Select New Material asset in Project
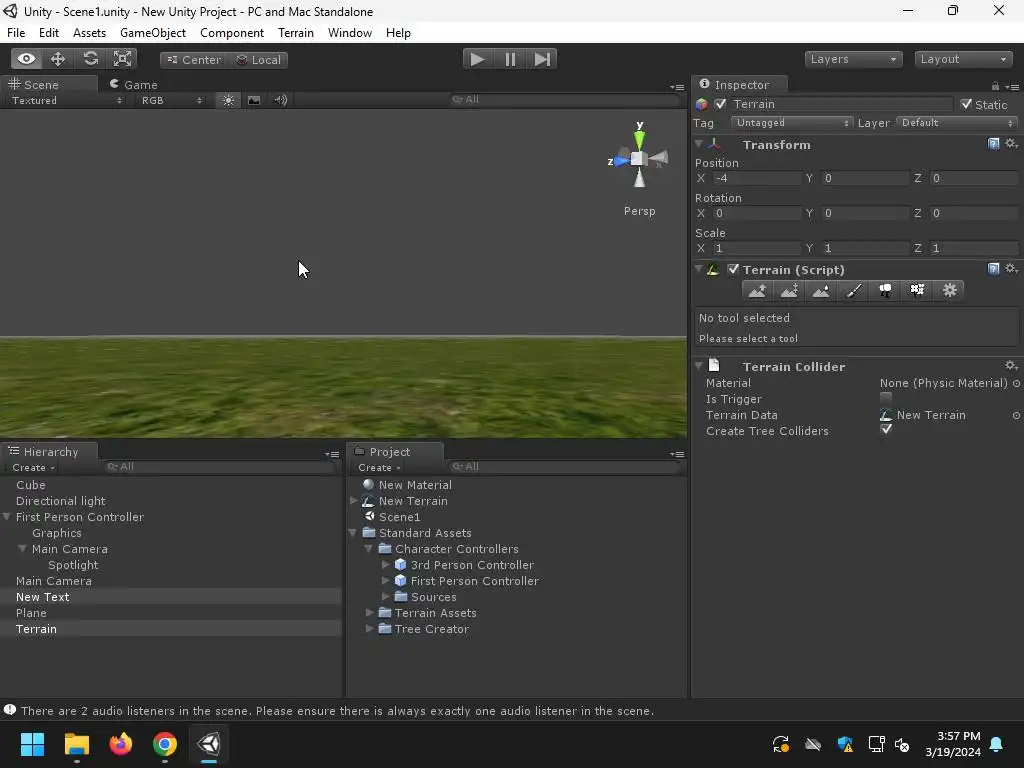This screenshot has width=1024, height=768. coord(415,485)
